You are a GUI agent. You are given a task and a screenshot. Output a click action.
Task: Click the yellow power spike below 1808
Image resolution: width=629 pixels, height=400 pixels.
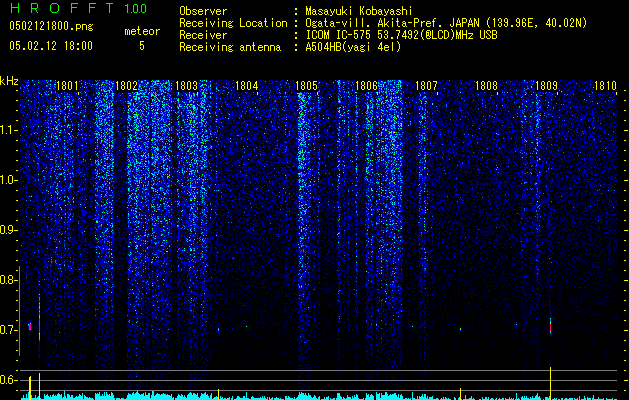(461, 394)
